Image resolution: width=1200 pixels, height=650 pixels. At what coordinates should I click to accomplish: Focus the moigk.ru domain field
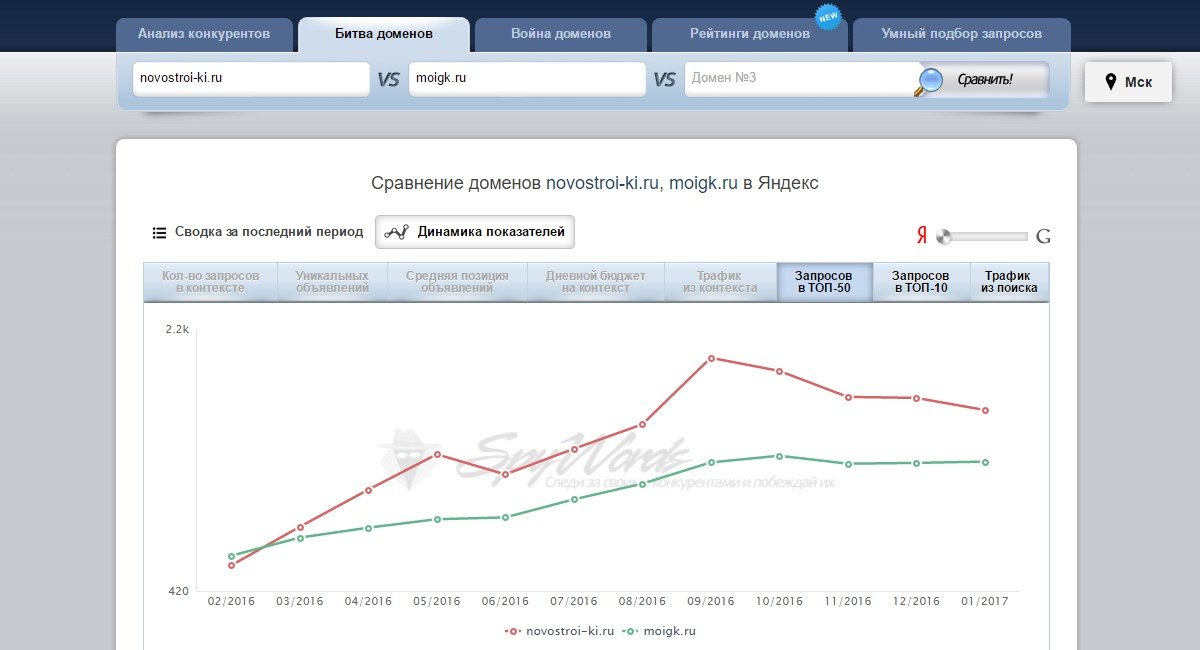[527, 79]
